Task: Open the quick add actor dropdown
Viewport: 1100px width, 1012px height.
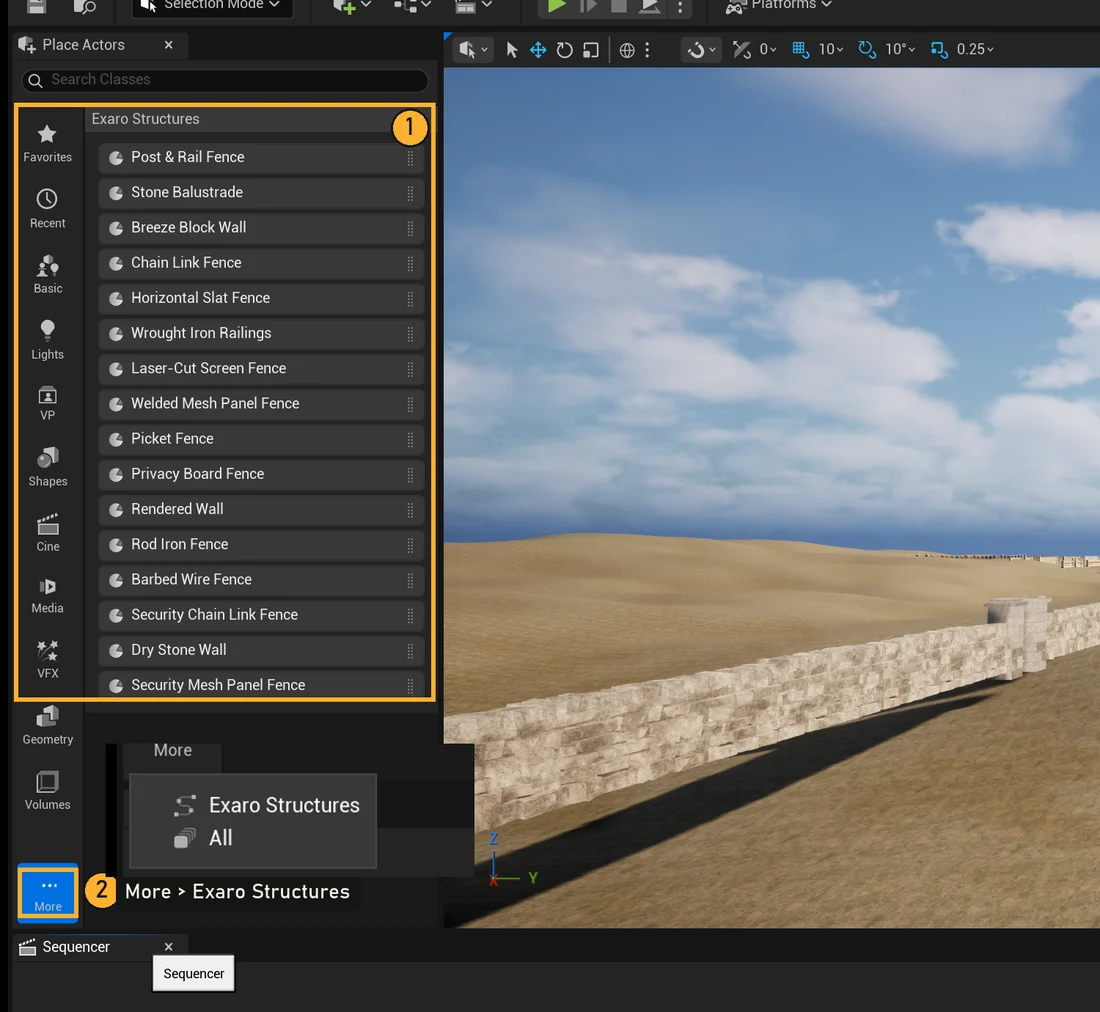Action: [351, 6]
